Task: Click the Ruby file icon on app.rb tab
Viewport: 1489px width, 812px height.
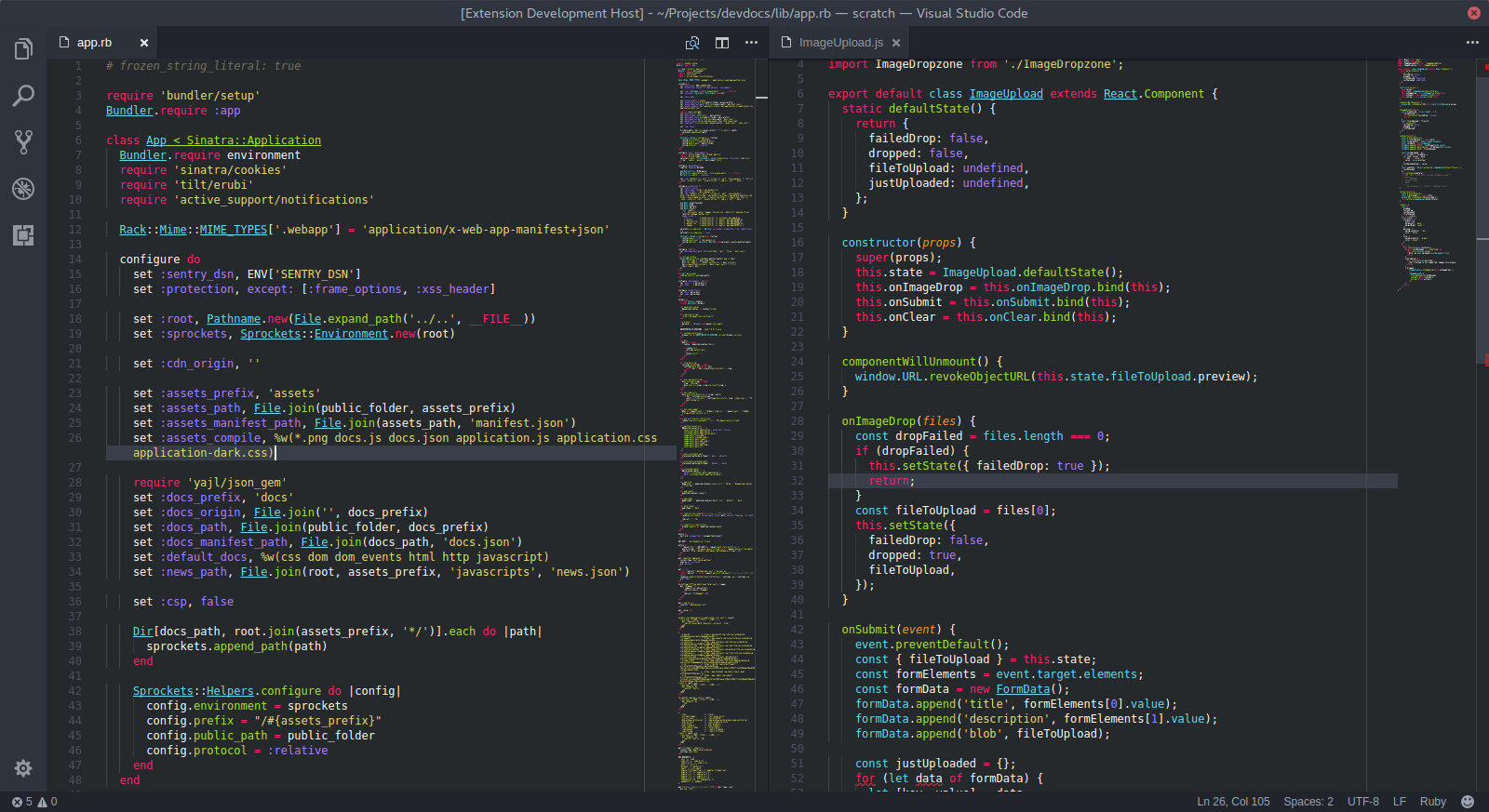Action: pos(64,42)
